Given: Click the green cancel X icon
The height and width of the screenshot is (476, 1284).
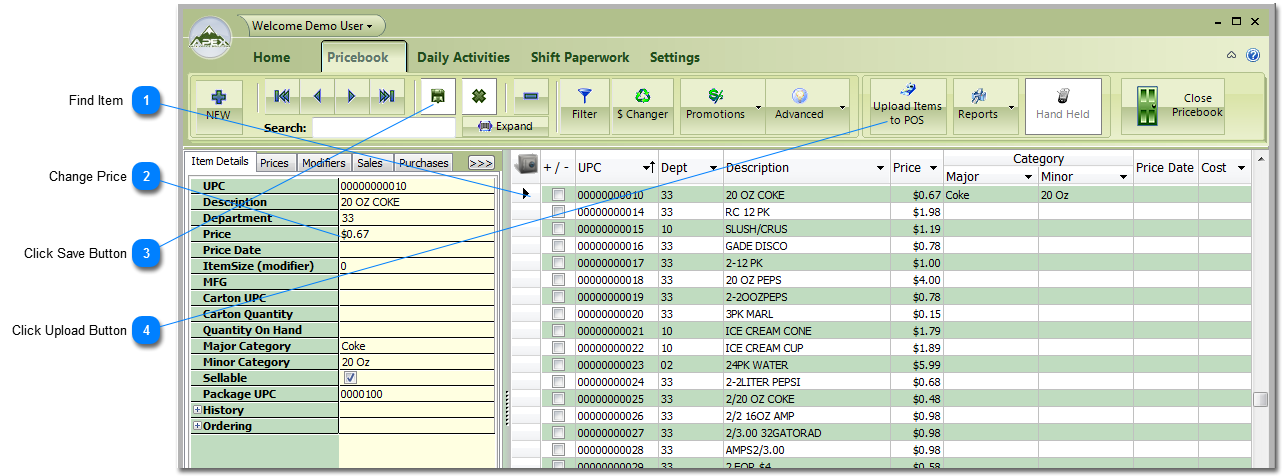Looking at the screenshot, I should click(x=479, y=96).
